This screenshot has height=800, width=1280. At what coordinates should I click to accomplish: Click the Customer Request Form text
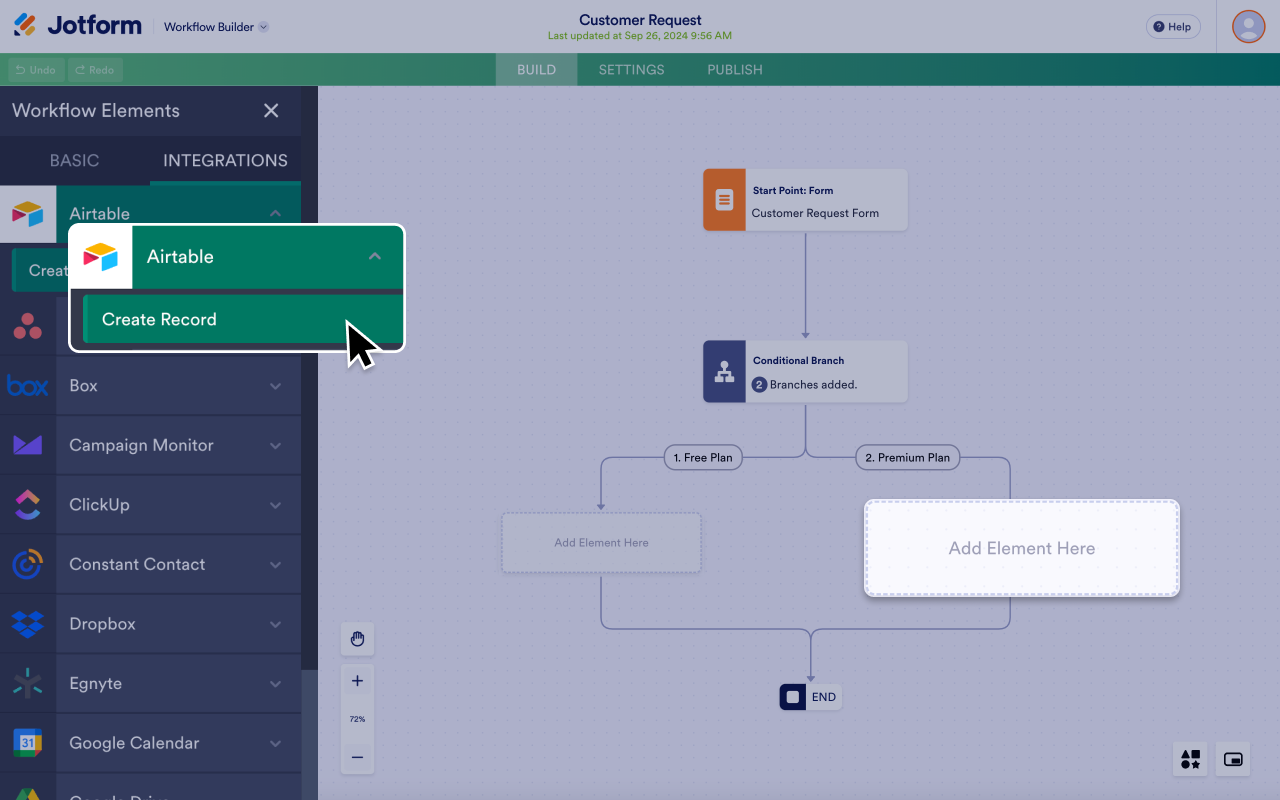tap(815, 213)
